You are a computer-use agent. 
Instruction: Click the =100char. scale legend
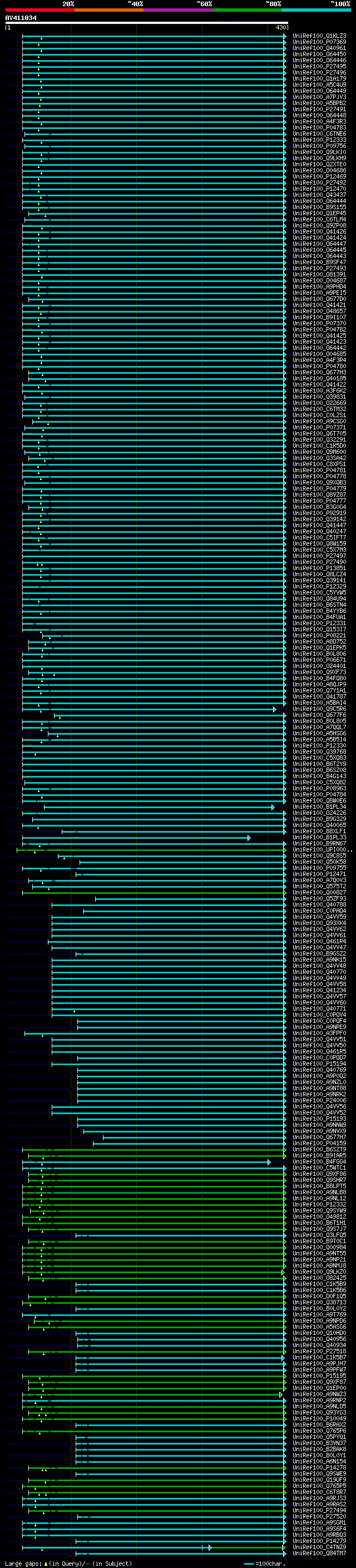pyautogui.click(x=264, y=1564)
